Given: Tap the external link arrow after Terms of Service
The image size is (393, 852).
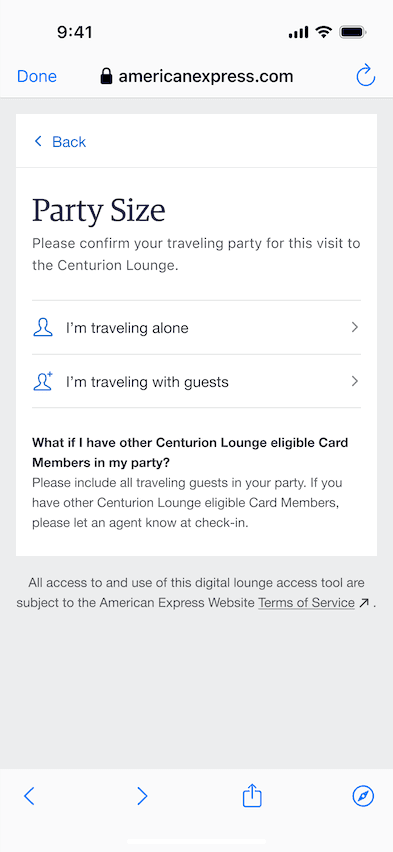Looking at the screenshot, I should [364, 603].
